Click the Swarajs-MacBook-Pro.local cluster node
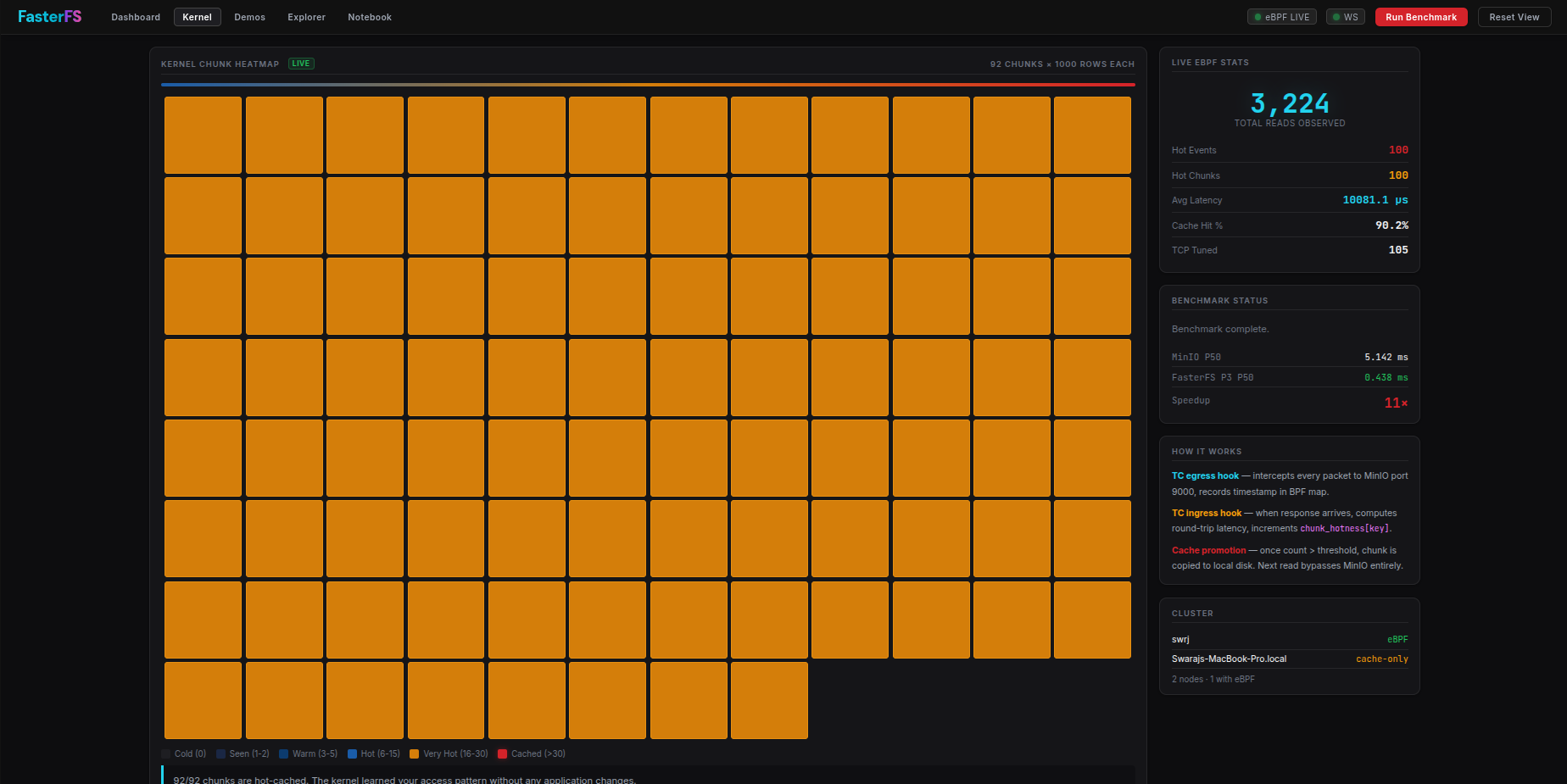The width and height of the screenshot is (1567, 784). [x=1229, y=659]
